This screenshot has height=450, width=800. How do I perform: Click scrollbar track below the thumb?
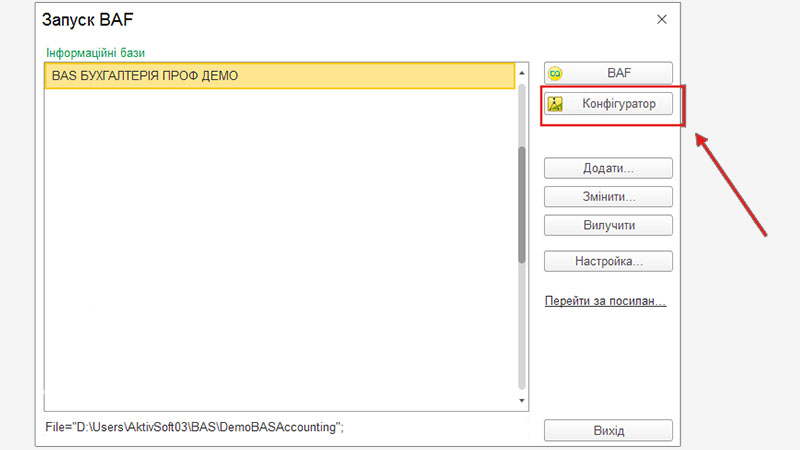(521, 330)
